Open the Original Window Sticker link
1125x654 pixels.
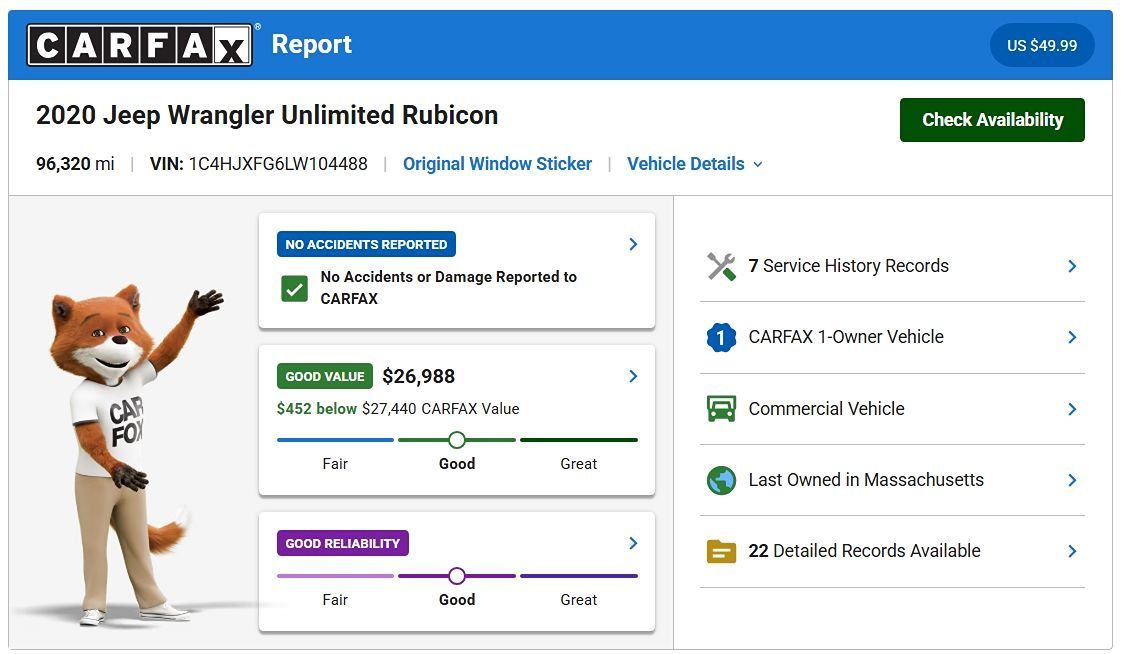[x=497, y=164]
